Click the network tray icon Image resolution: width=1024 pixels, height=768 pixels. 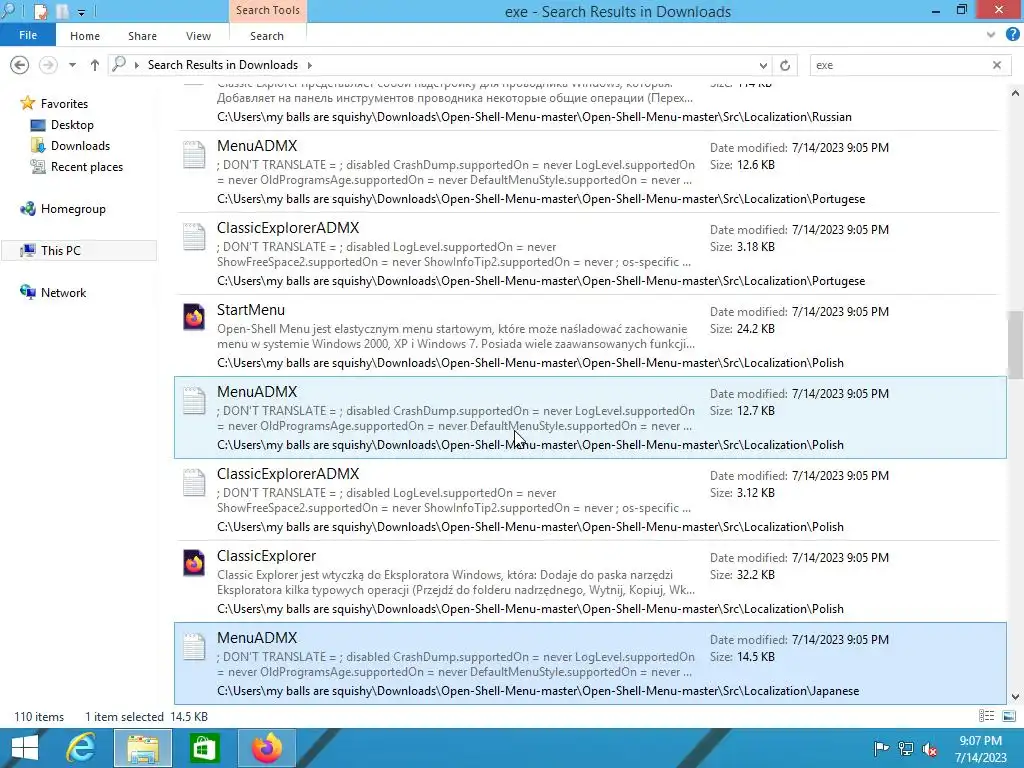click(x=906, y=748)
